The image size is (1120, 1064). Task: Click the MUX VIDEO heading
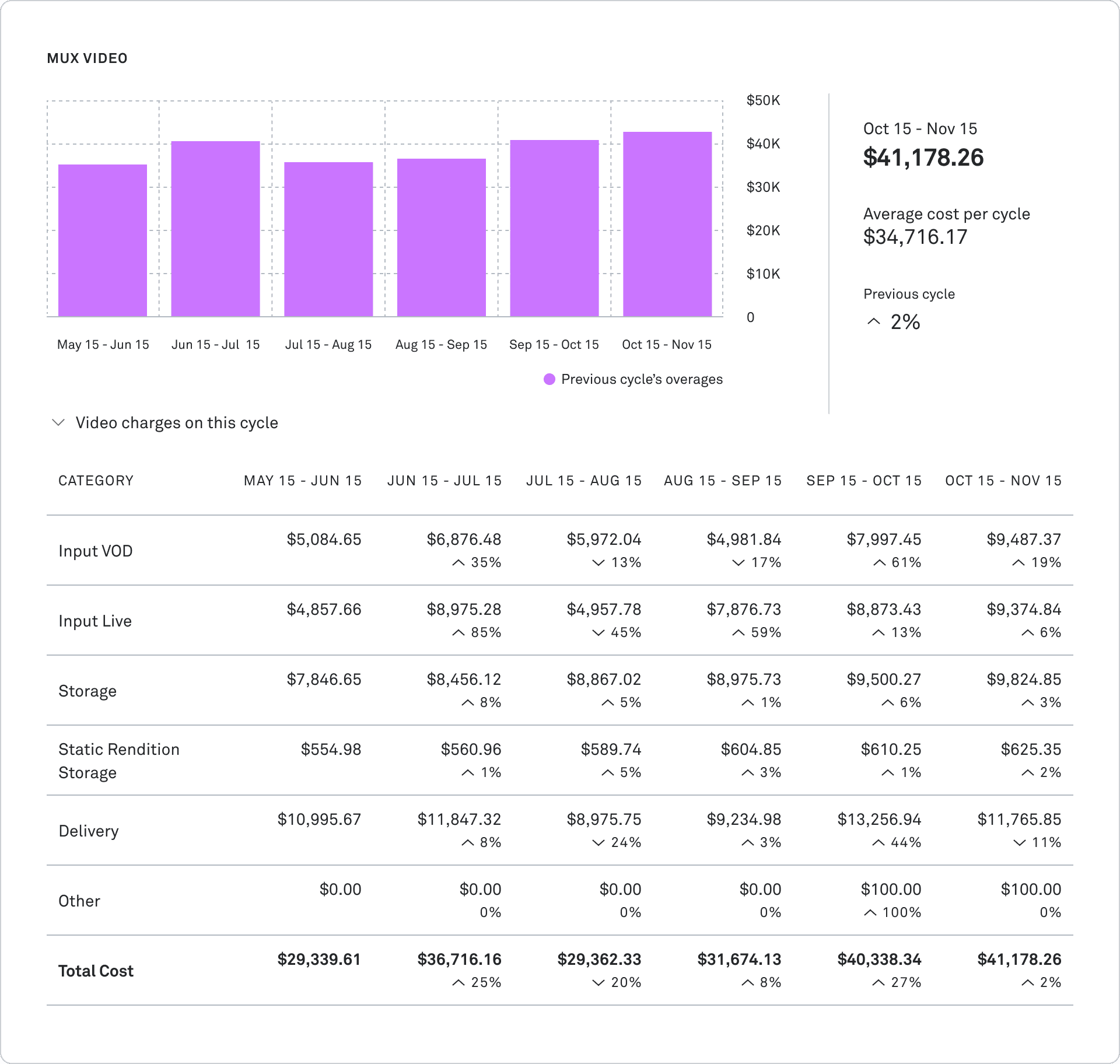tap(87, 58)
